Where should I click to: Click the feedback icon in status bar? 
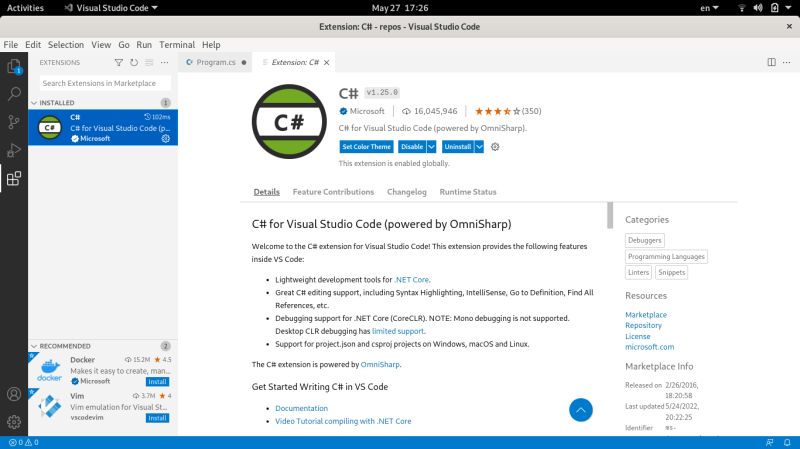click(x=769, y=442)
